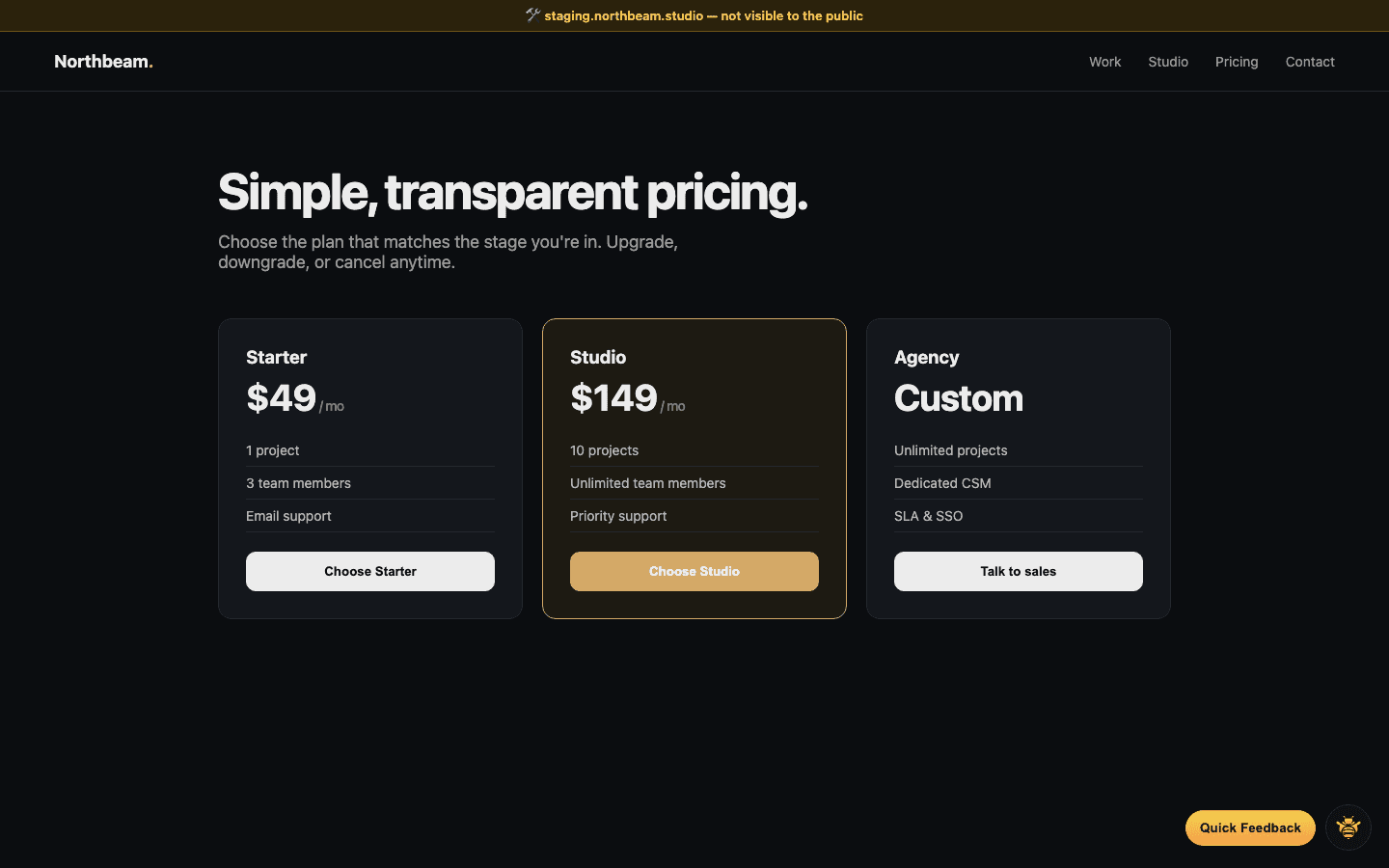1389x868 pixels.
Task: Open the Quick Feedback button
Action: pos(1250,827)
